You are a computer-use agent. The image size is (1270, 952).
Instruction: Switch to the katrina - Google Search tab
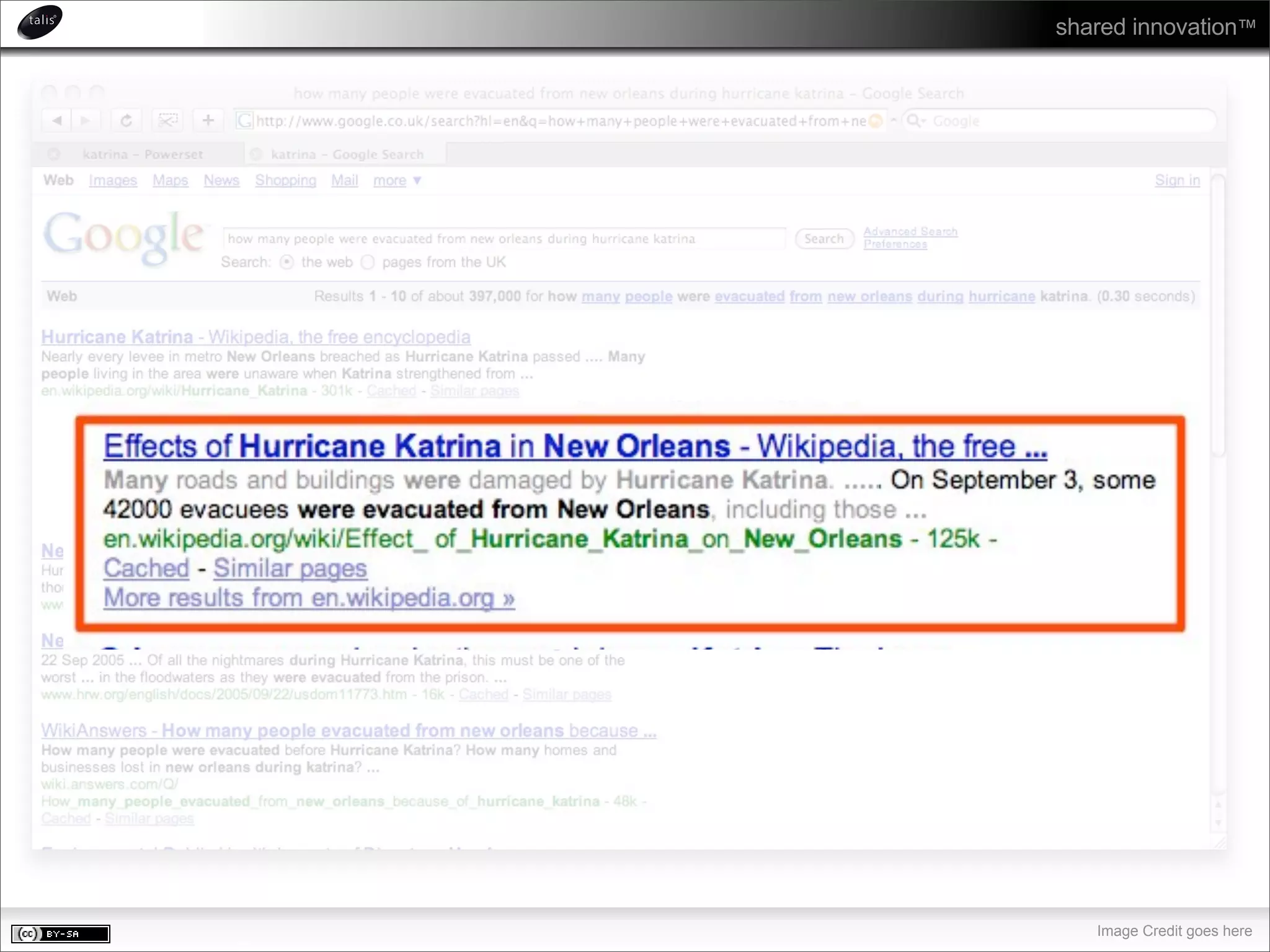346,154
